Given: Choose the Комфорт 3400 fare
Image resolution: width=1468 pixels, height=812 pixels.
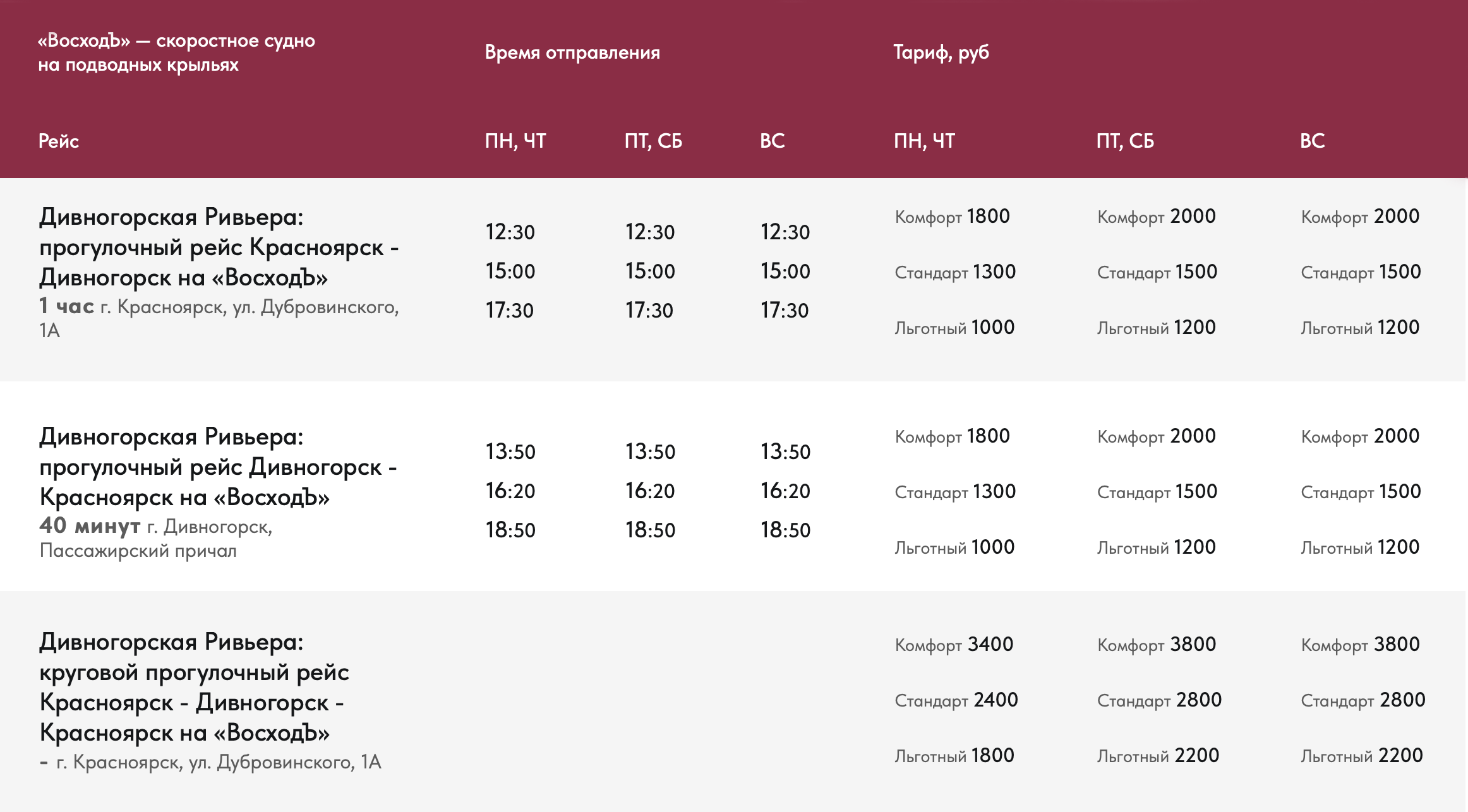Looking at the screenshot, I should click(x=954, y=645).
